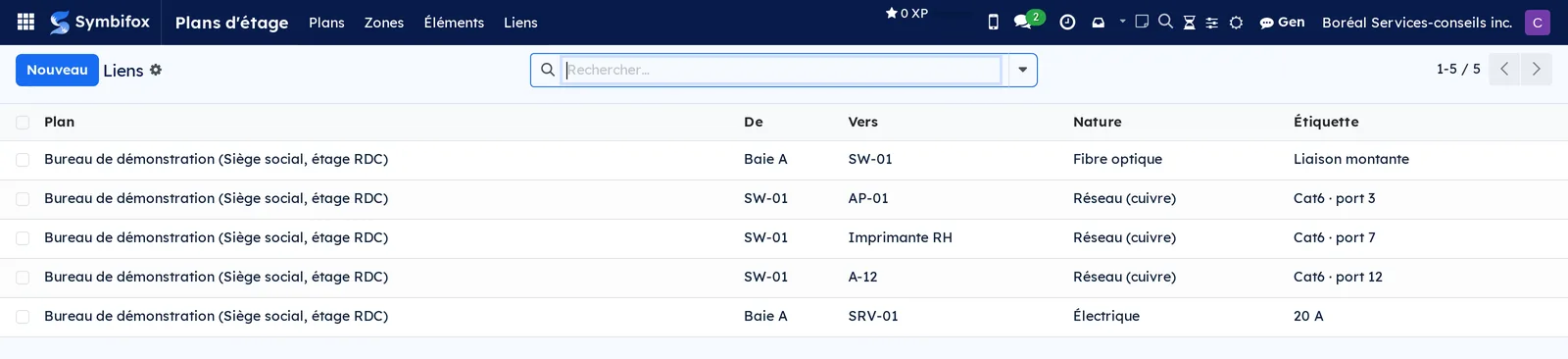The image size is (1568, 359).
Task: Check the 20 A row checkbox
Action: [x=23, y=317]
